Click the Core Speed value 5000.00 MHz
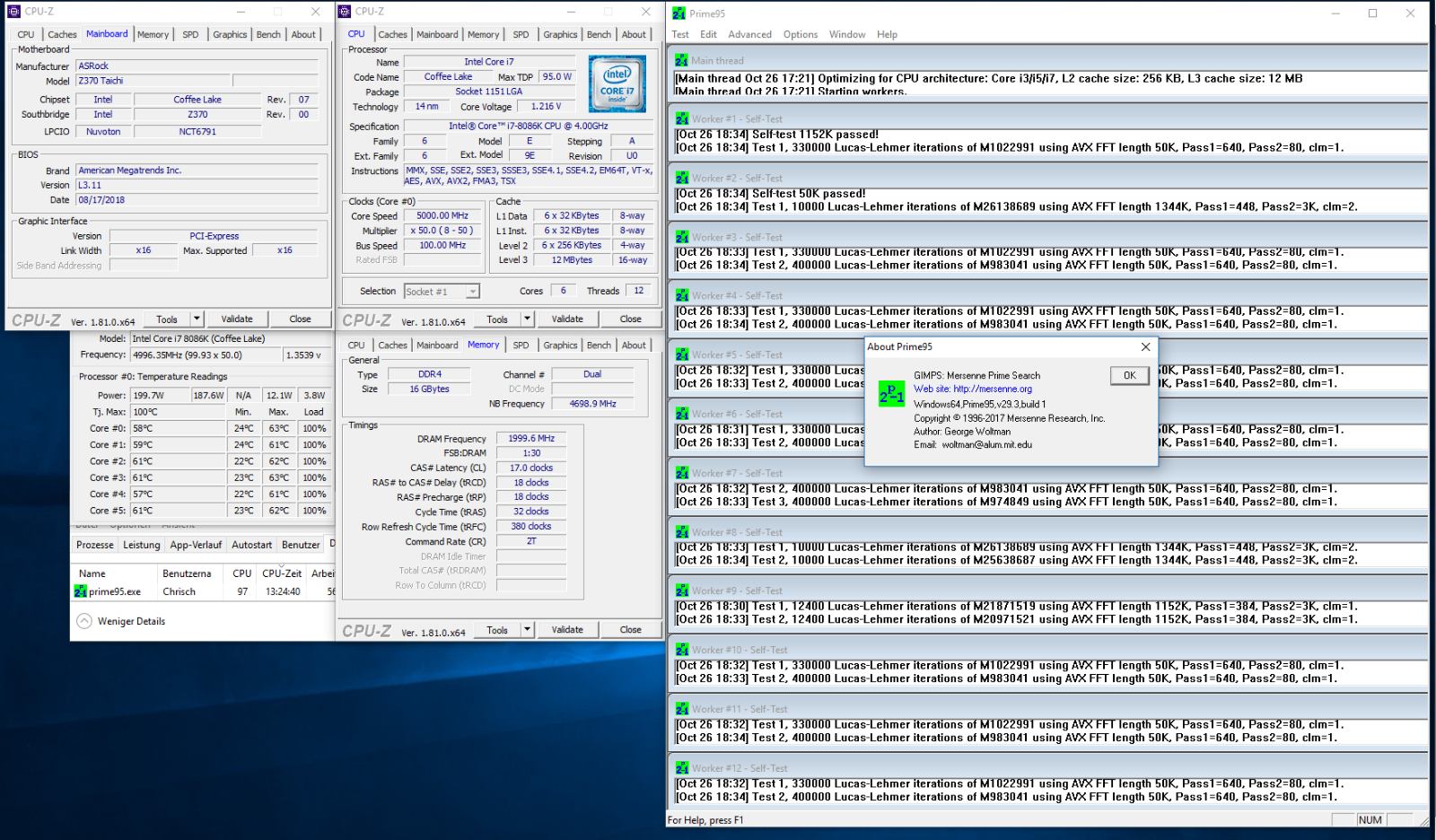1436x840 pixels. click(442, 215)
